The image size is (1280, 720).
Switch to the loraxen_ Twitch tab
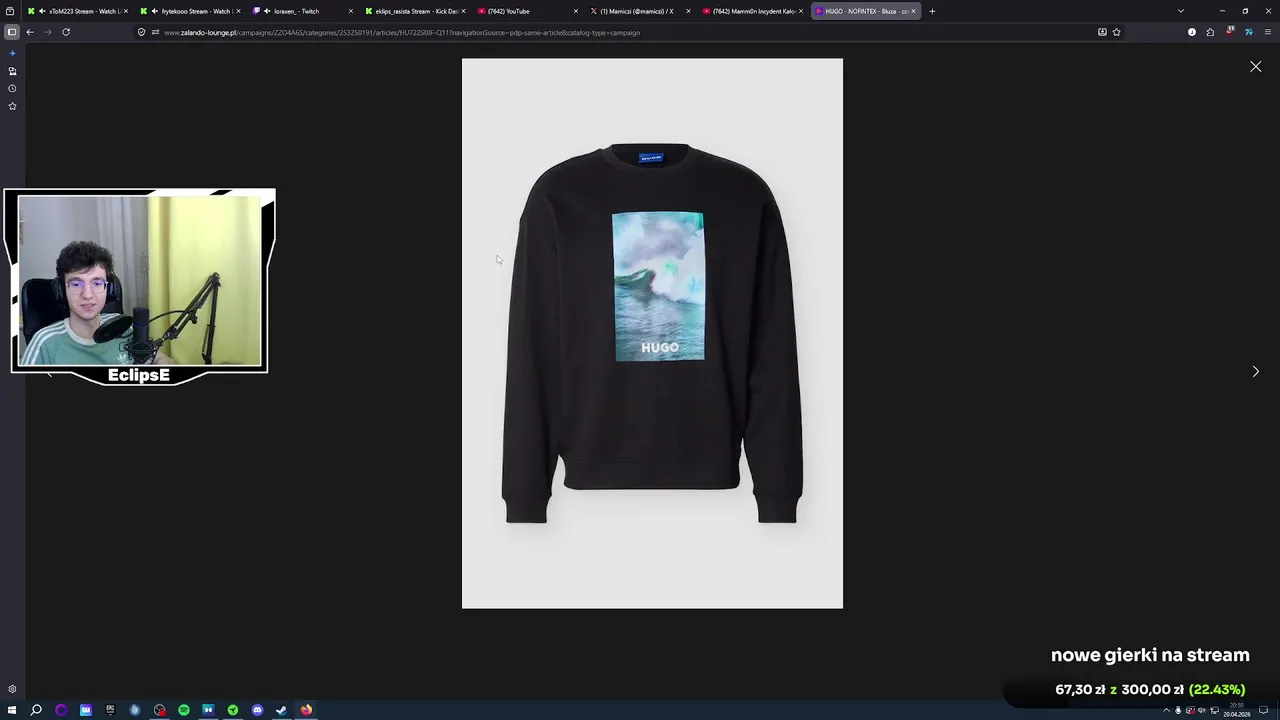[x=303, y=11]
